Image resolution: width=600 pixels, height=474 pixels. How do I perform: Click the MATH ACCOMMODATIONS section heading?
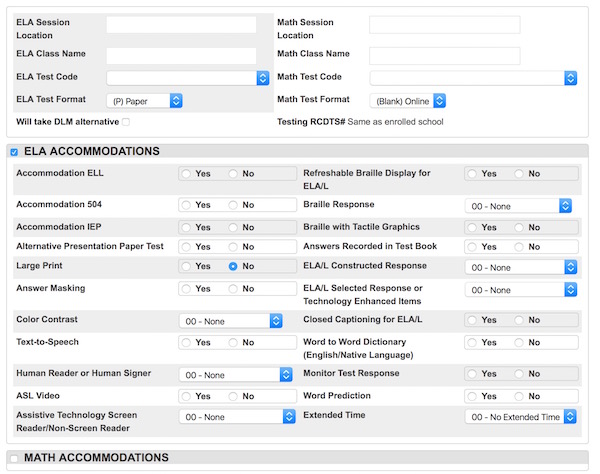[96, 458]
